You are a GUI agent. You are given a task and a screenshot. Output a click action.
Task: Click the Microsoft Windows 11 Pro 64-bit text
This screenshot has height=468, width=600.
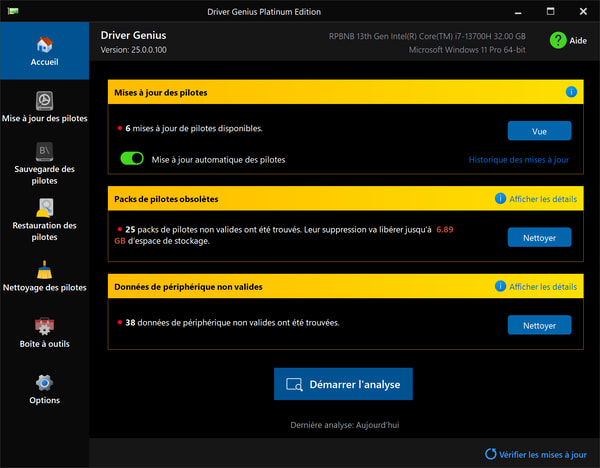coord(467,50)
